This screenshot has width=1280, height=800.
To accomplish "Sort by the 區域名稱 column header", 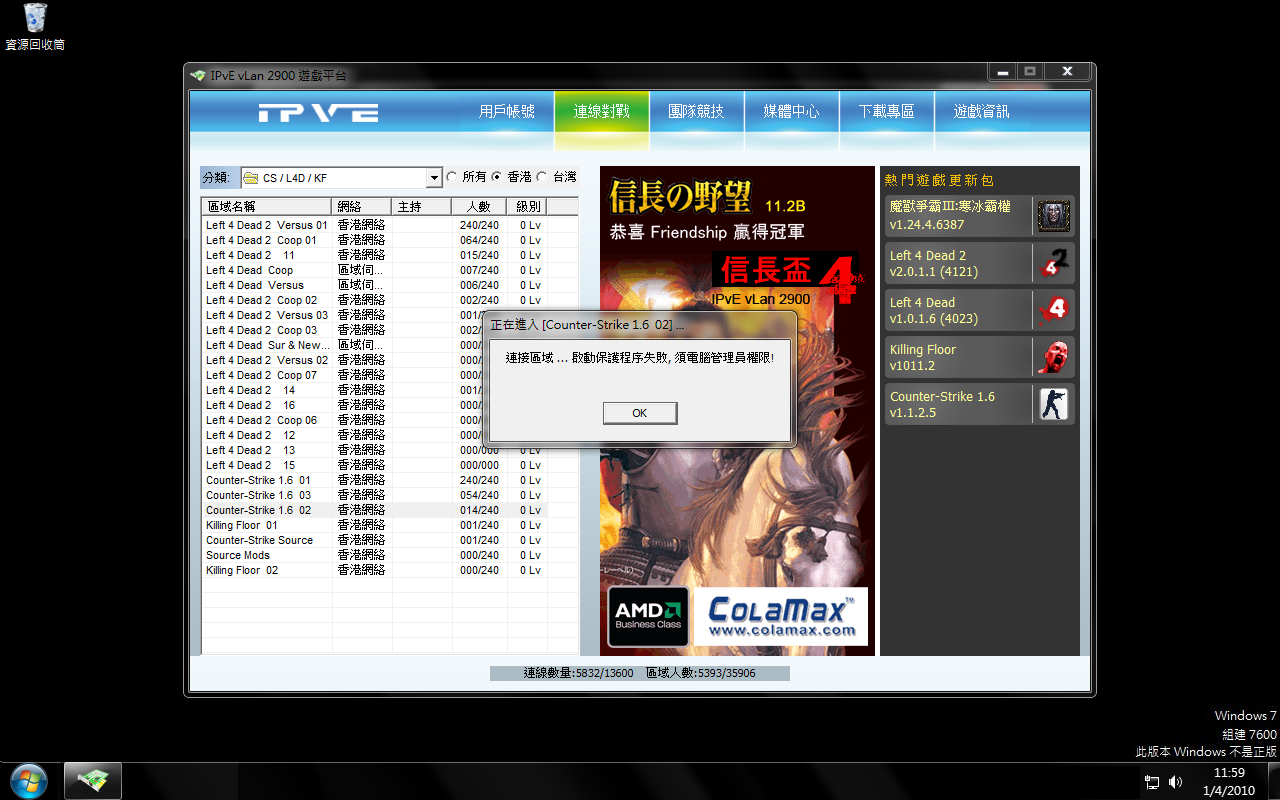I will [x=267, y=207].
